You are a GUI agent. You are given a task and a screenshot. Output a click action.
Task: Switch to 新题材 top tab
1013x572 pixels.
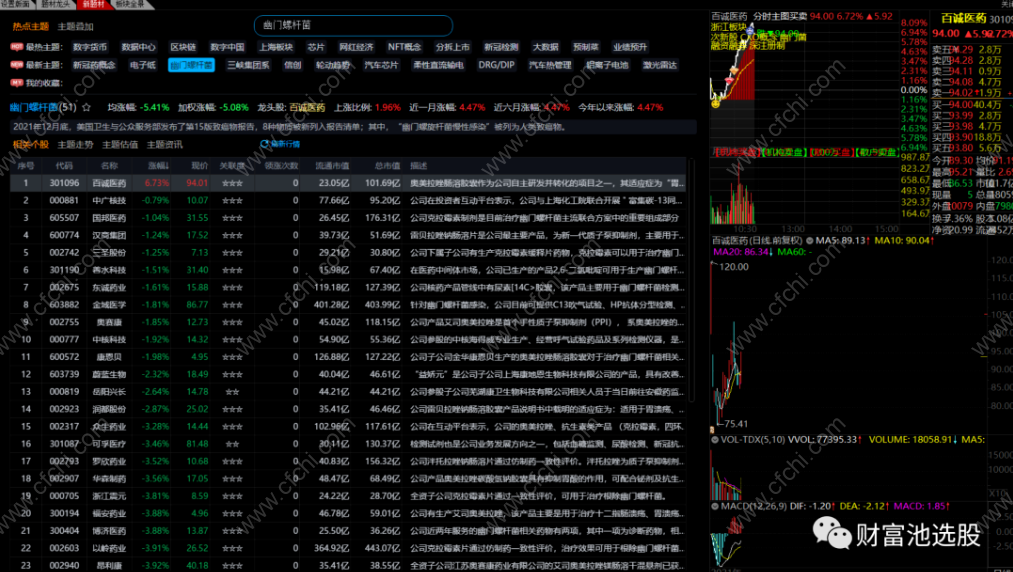[x=93, y=4]
